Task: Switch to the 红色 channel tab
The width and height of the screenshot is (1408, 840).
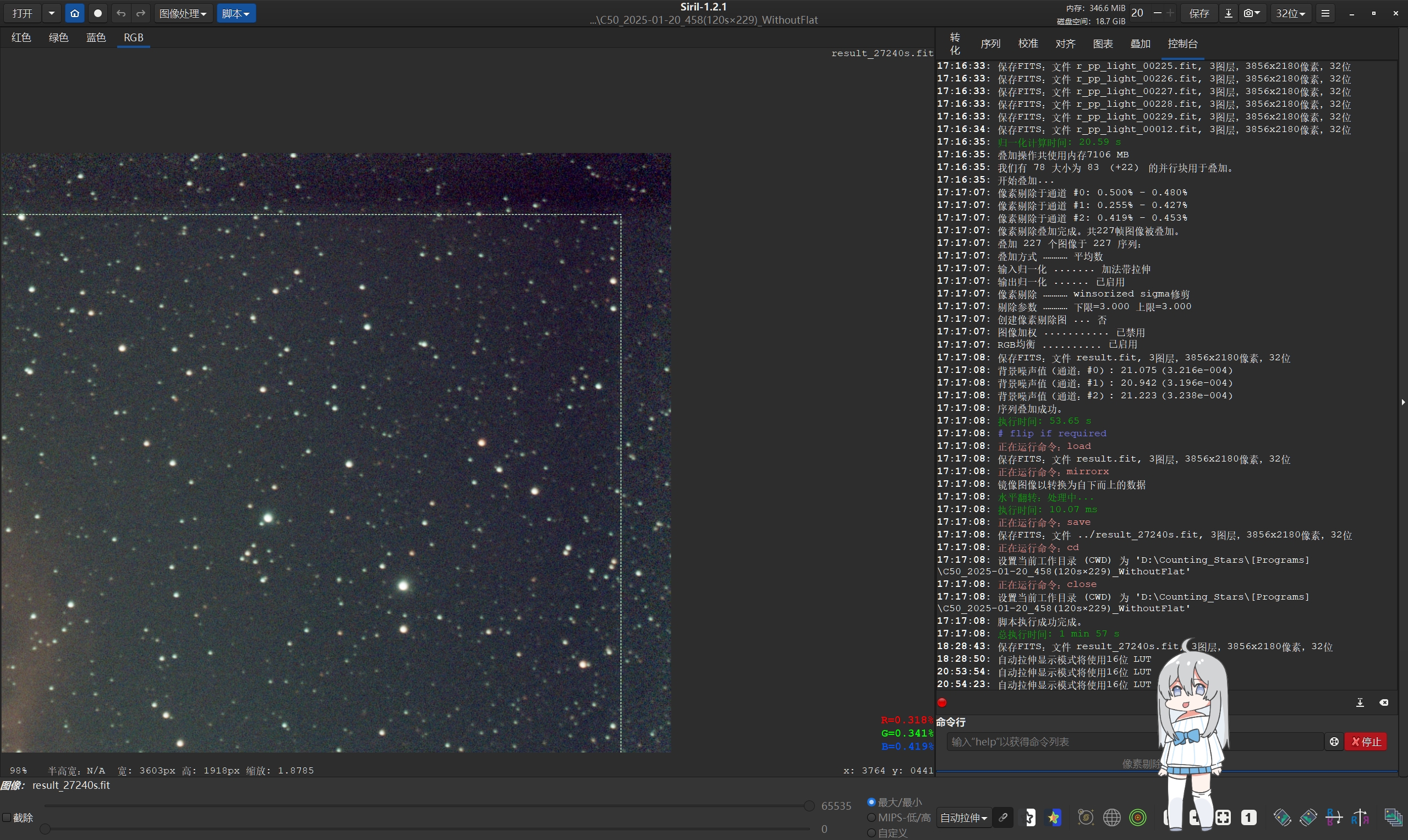Action: click(x=21, y=37)
